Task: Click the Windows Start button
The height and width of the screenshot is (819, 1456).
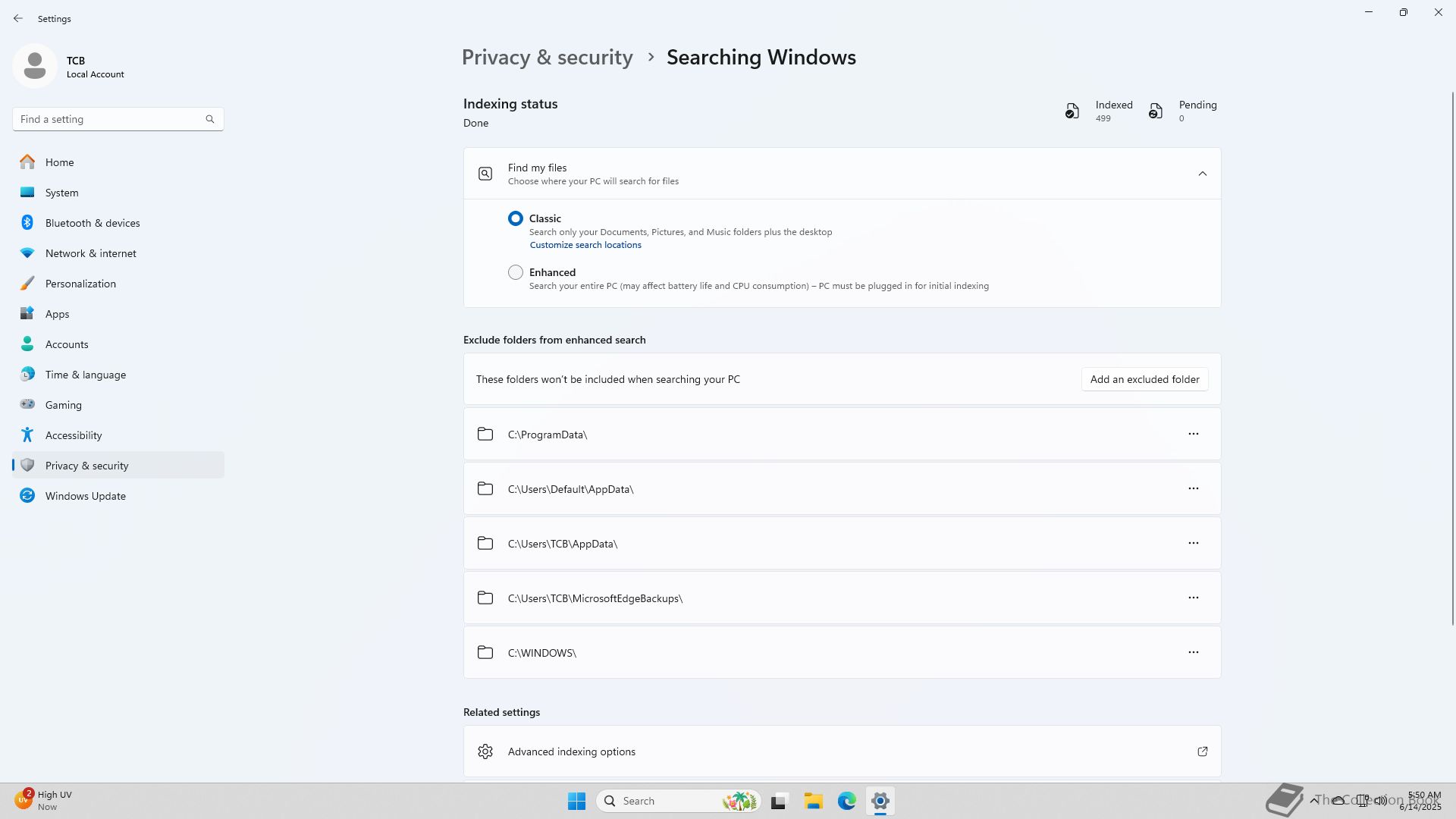Action: coord(576,801)
